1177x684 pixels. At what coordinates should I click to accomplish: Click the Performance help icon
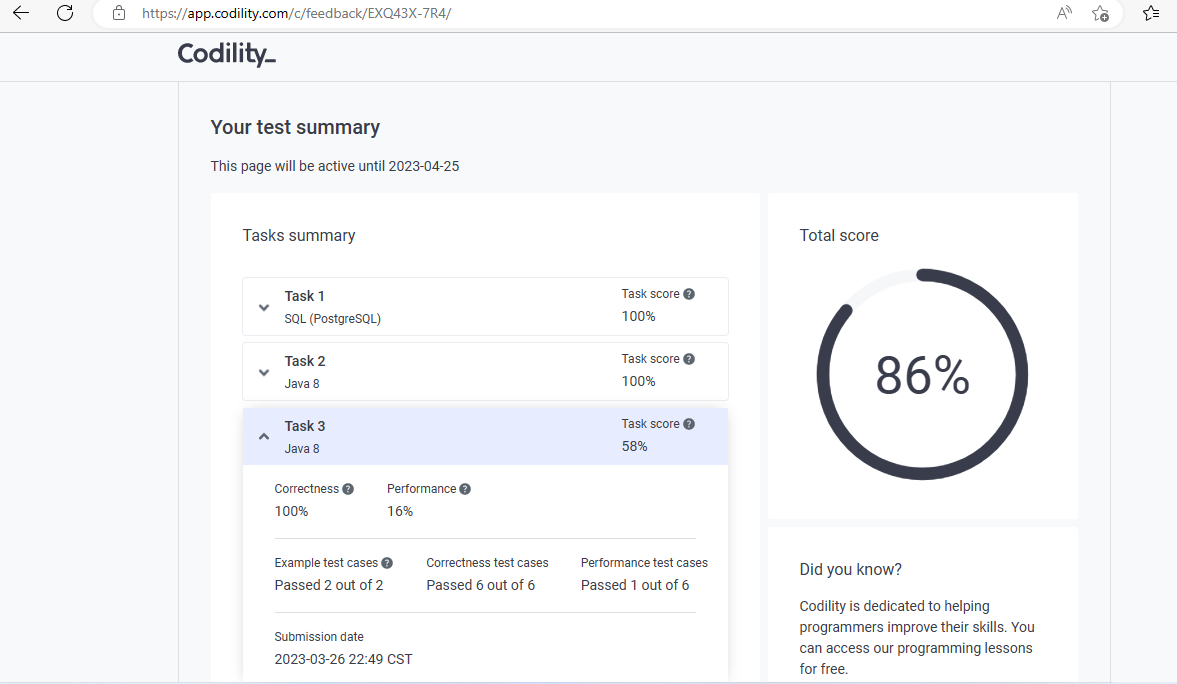click(x=465, y=489)
